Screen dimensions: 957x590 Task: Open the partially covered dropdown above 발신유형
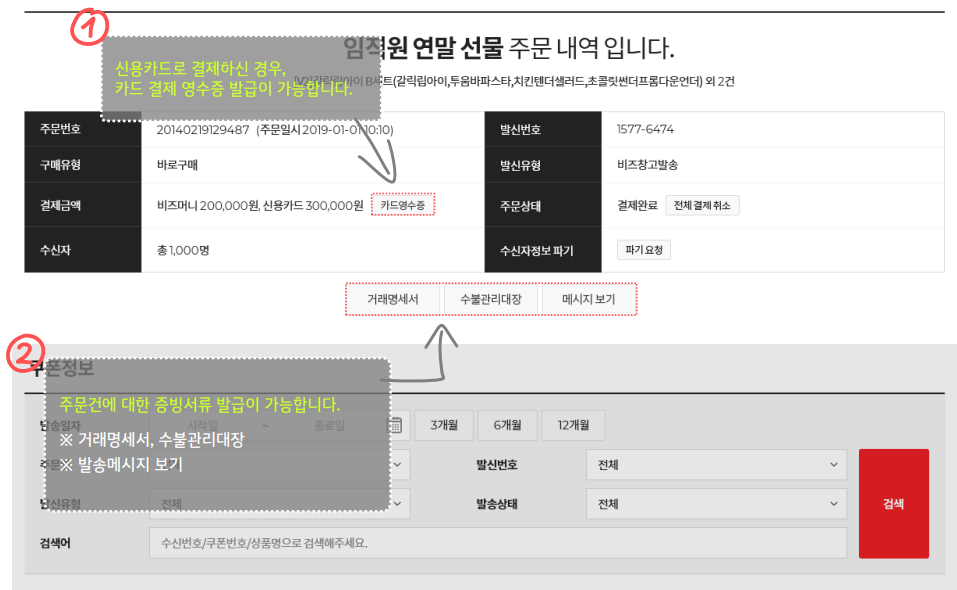pyautogui.click(x=280, y=465)
